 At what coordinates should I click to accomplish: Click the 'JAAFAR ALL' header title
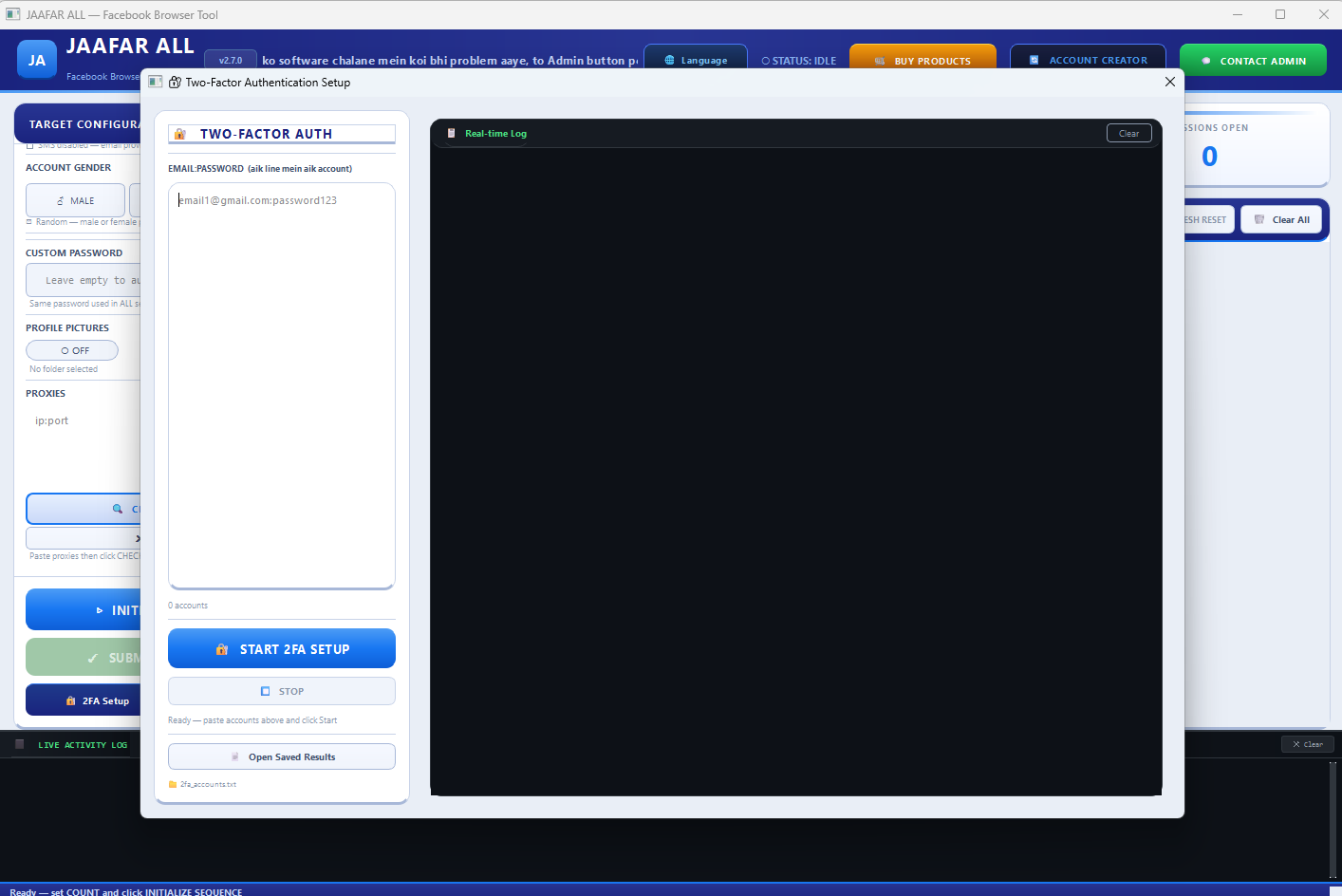click(x=130, y=47)
